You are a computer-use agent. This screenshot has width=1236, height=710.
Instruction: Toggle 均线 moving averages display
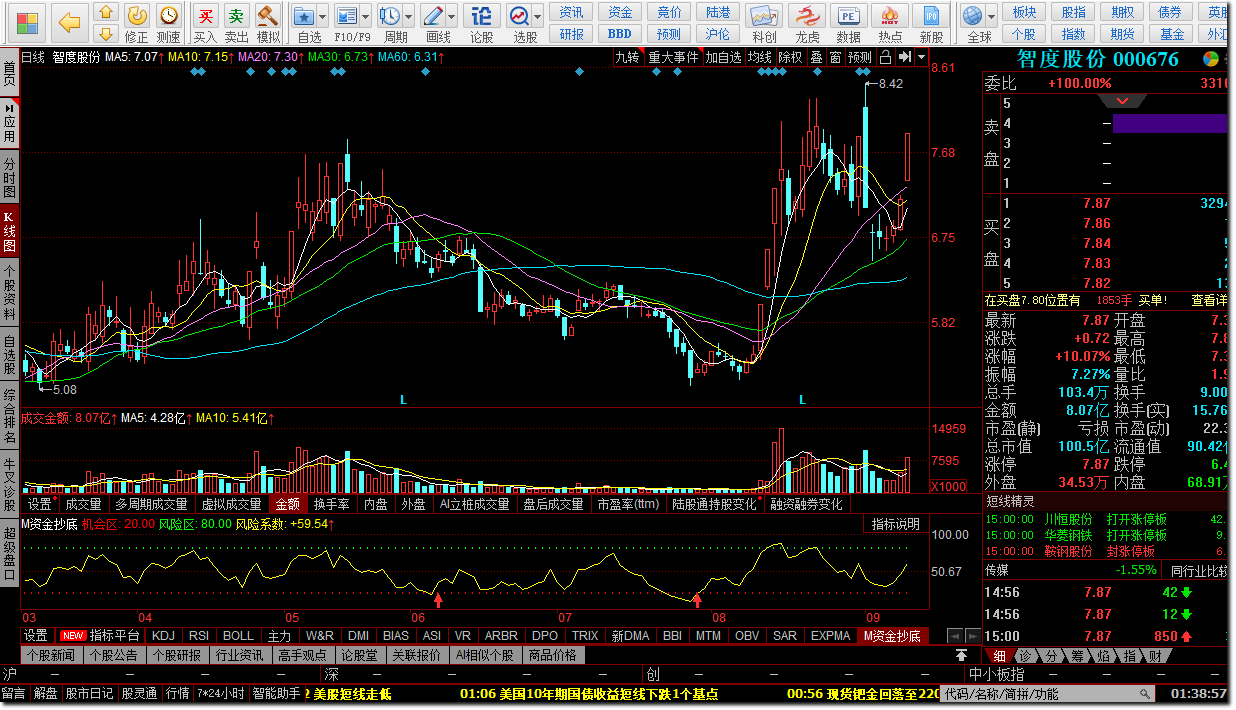(760, 57)
